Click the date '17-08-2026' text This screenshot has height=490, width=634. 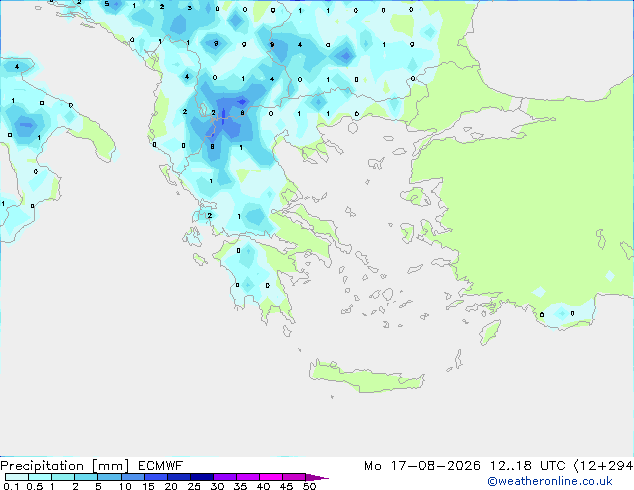[x=435, y=466]
